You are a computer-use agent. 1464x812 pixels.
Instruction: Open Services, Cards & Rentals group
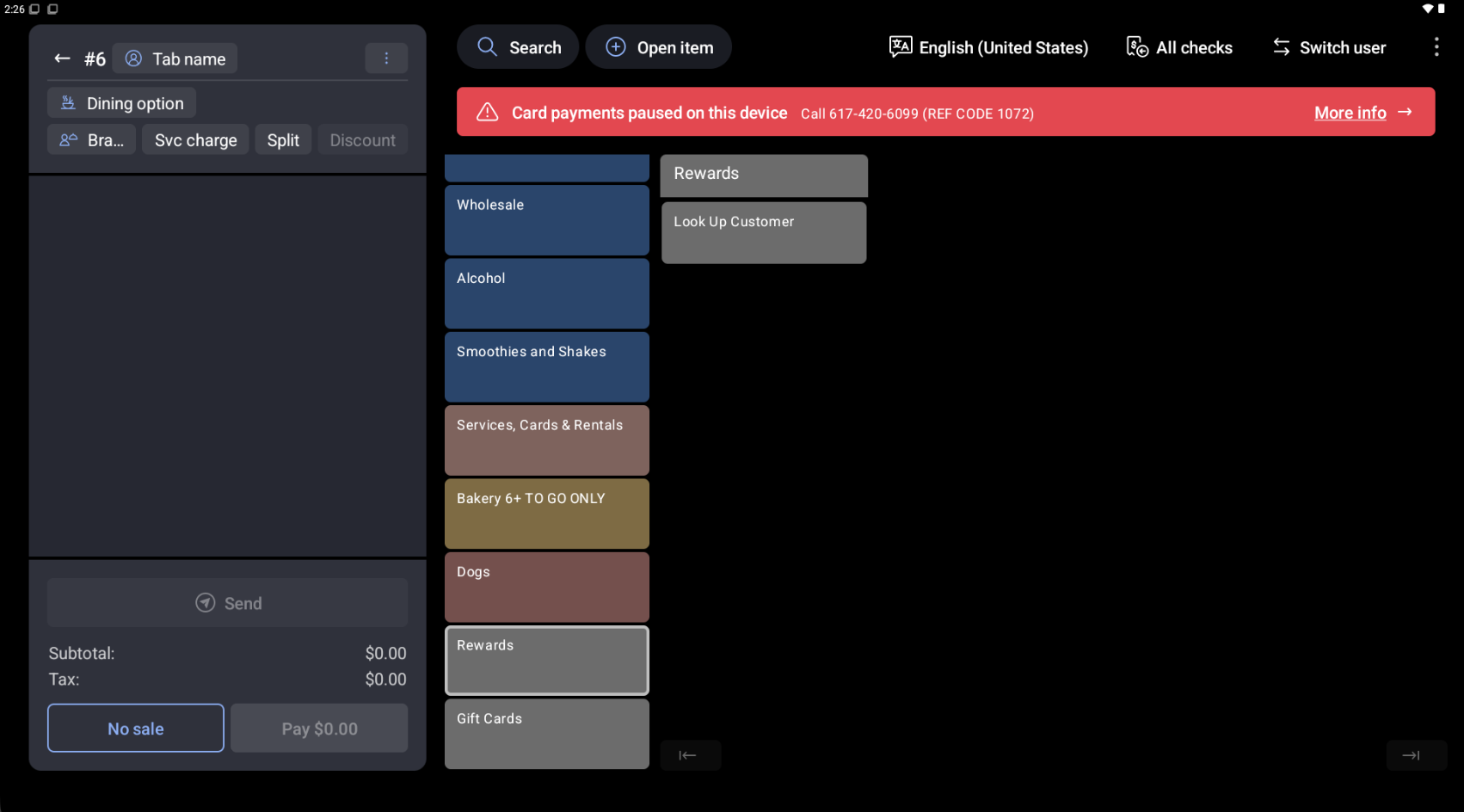click(547, 440)
